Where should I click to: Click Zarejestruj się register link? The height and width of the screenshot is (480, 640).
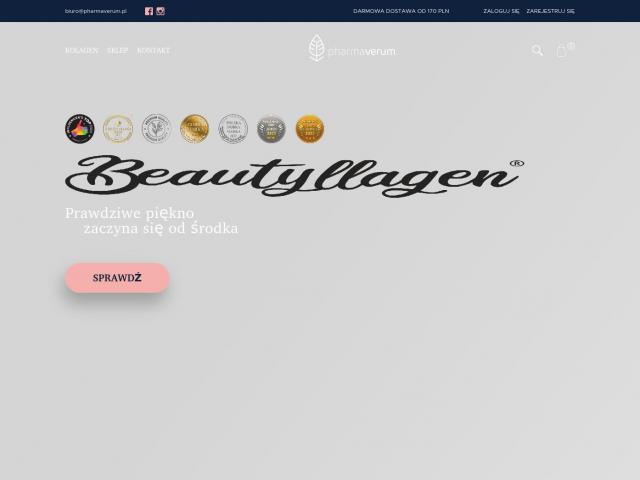tap(551, 11)
